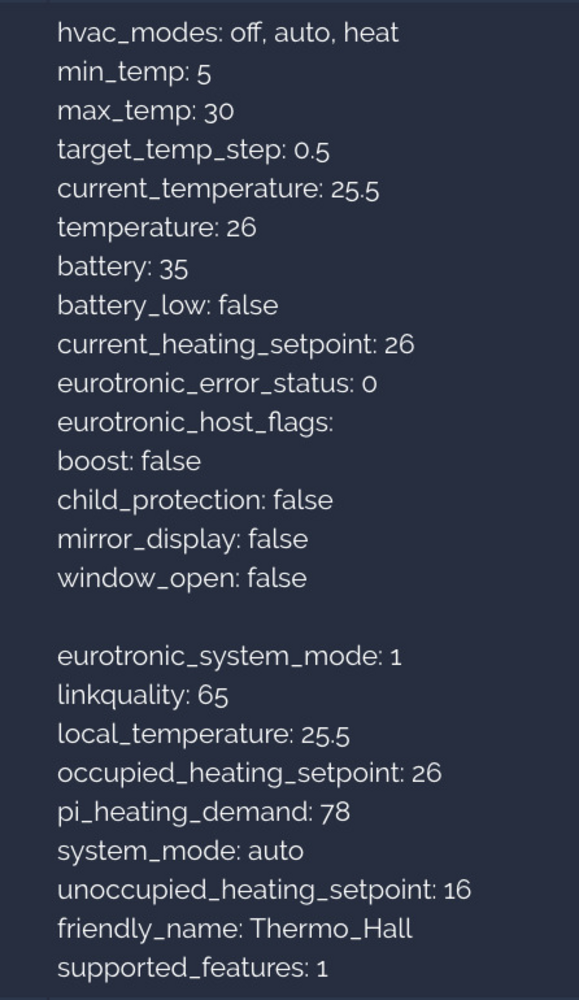
Task: Select the max_temp: 30 line
Action: click(145, 111)
